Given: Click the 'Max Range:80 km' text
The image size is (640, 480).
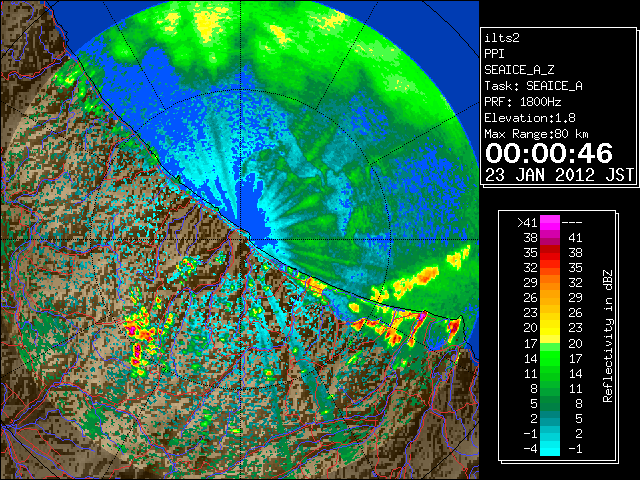Looking at the screenshot, I should [x=537, y=134].
